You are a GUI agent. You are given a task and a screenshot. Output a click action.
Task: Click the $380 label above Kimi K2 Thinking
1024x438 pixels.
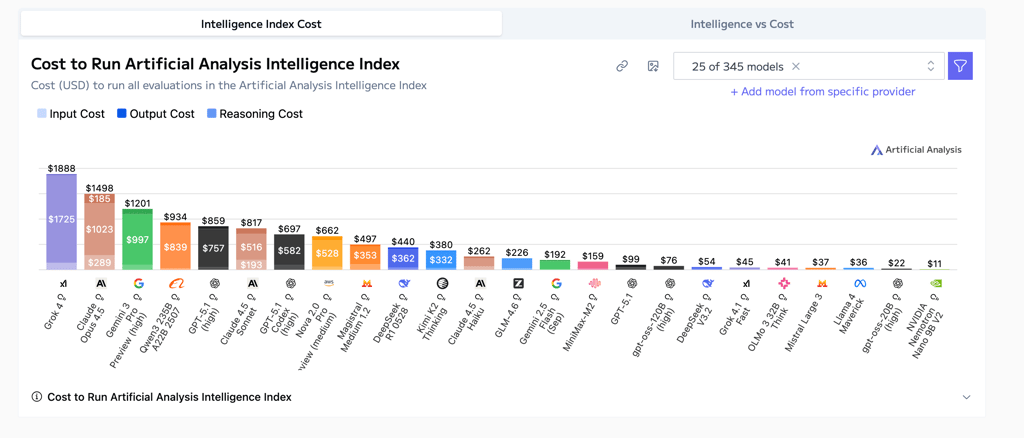coord(441,245)
